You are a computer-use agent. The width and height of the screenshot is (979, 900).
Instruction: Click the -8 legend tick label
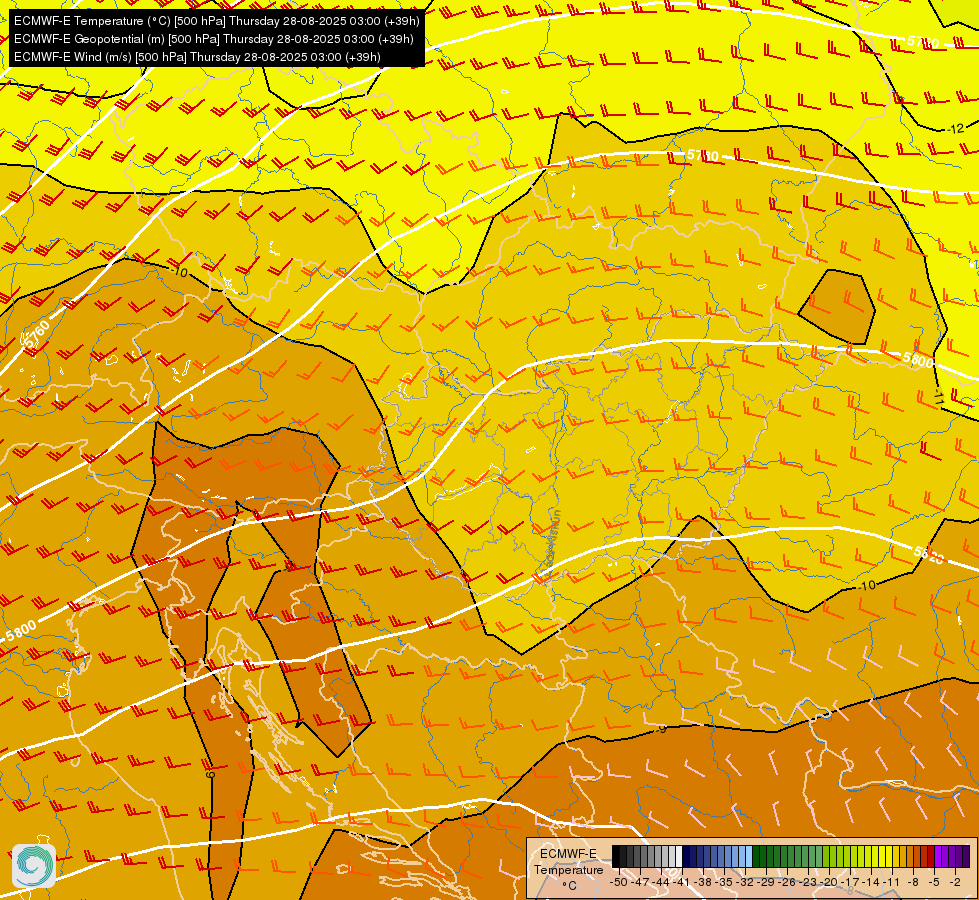(913, 883)
